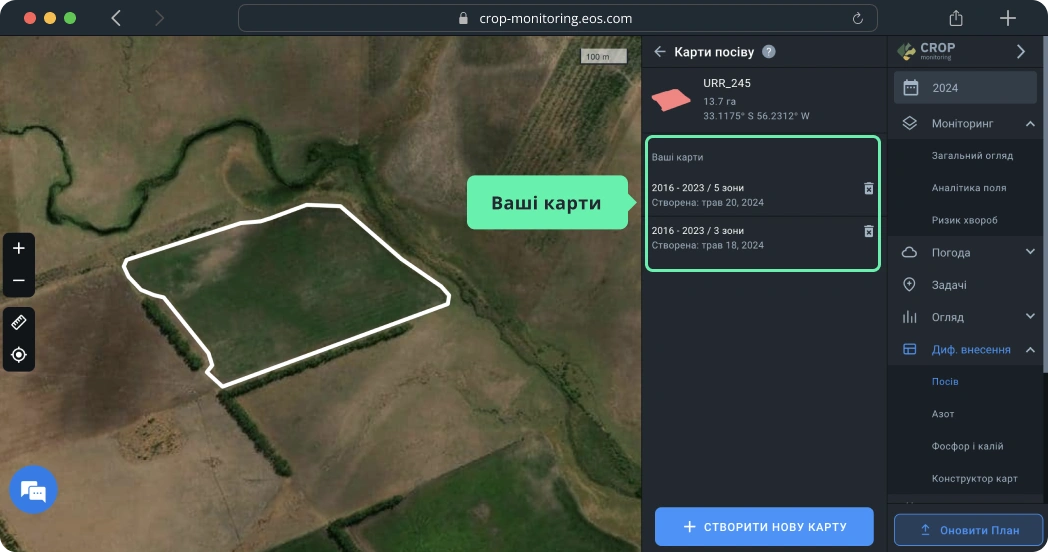Expand the Огляд section

pyautogui.click(x=1030, y=317)
